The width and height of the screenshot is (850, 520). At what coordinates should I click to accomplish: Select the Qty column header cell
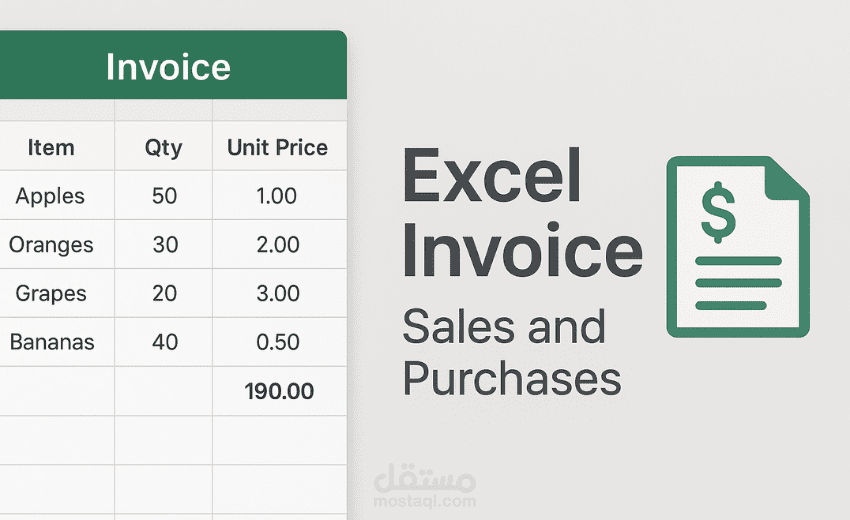pos(163,146)
